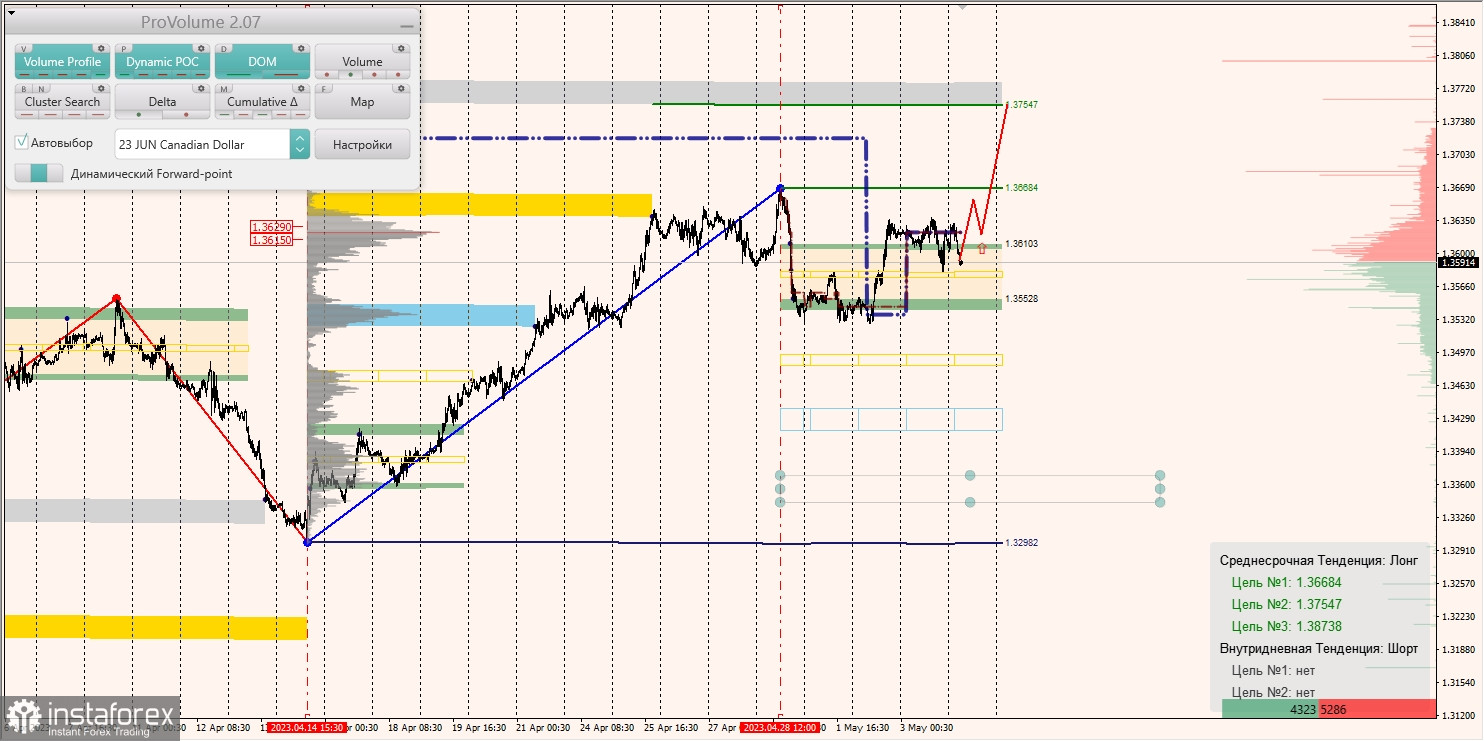The image size is (1484, 741).
Task: Toggle Volume Profile indicator
Action: (62, 62)
